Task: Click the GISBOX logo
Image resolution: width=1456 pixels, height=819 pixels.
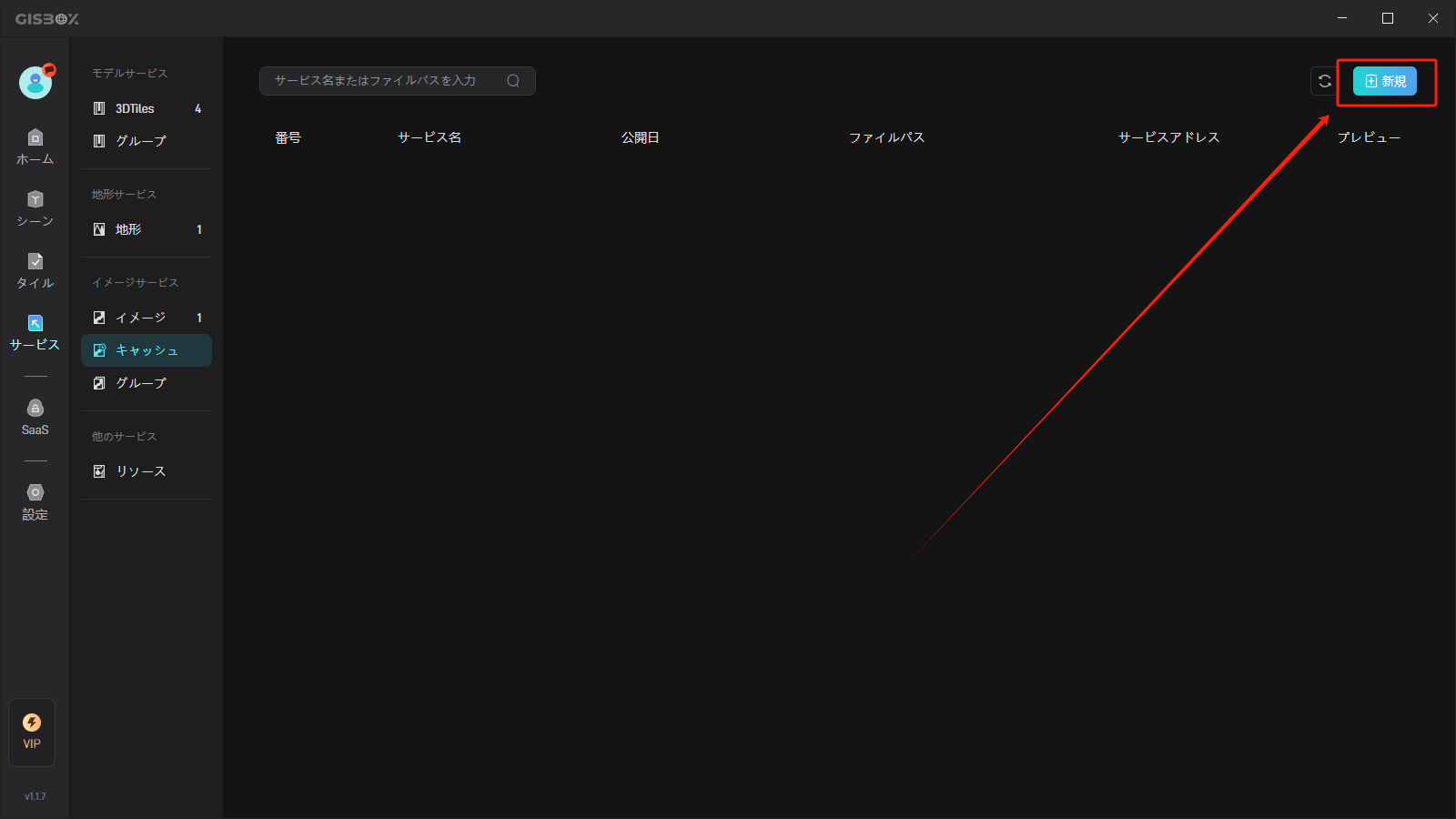Action: (47, 19)
